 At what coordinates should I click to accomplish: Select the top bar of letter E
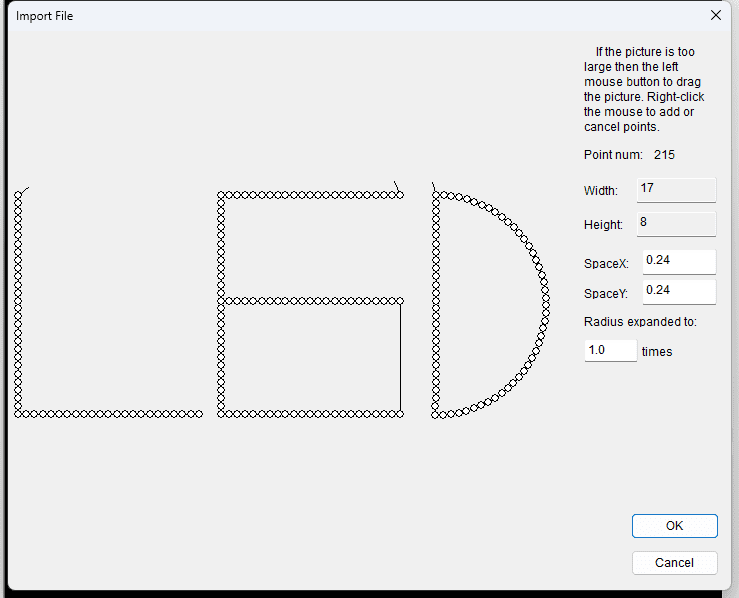pos(310,195)
